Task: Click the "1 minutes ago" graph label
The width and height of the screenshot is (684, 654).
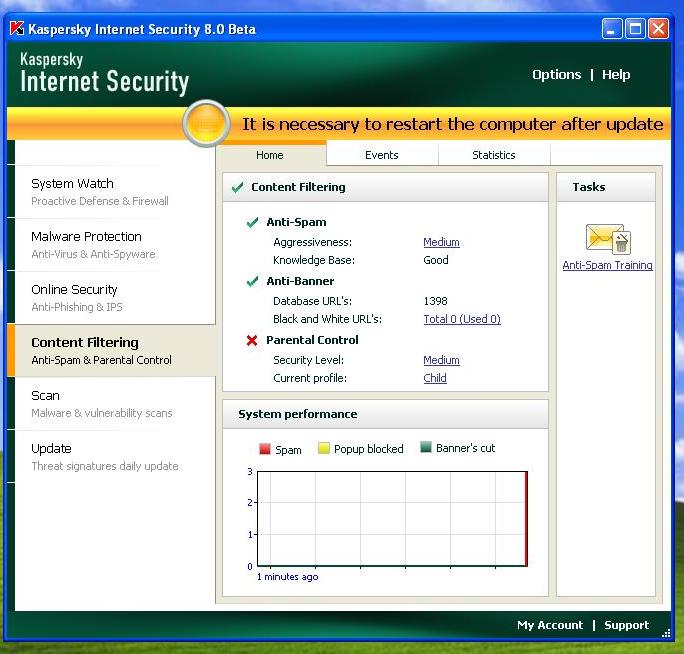Action: 287,577
